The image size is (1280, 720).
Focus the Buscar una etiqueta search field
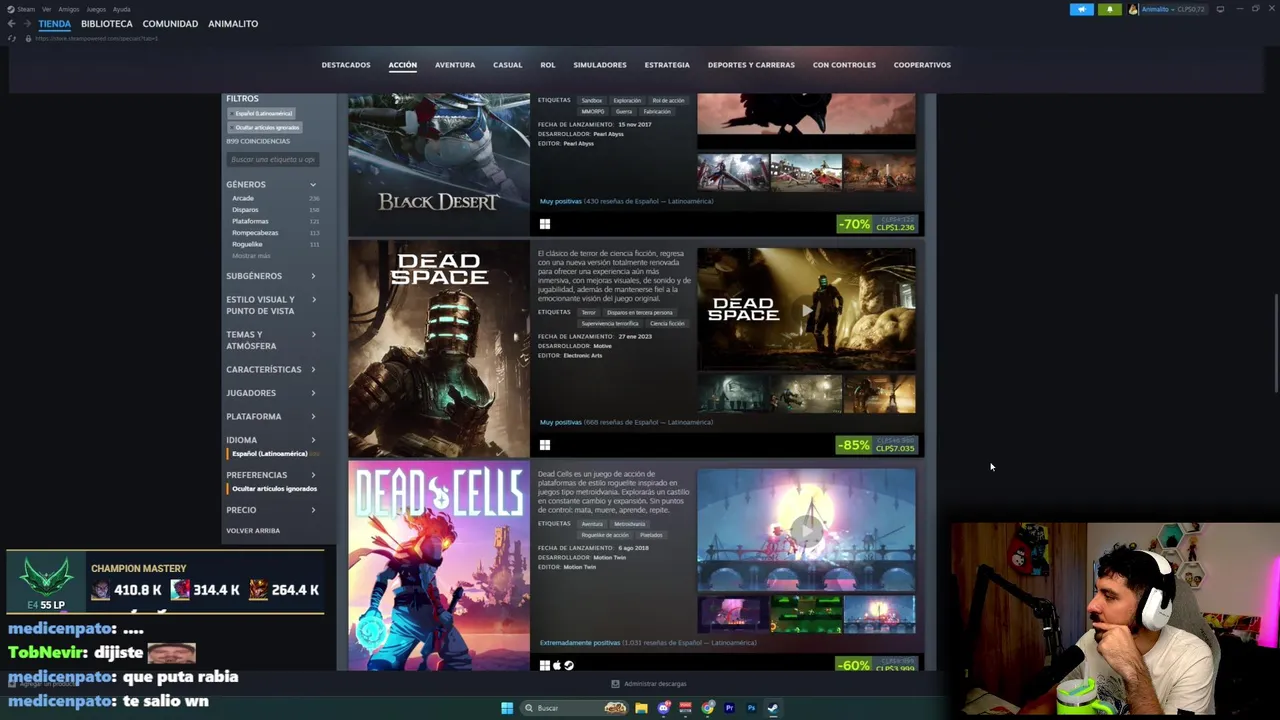(x=272, y=160)
